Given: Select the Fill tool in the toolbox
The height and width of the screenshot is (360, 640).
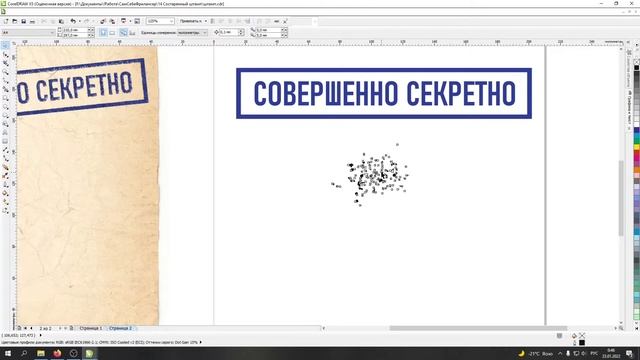Looking at the screenshot, I should (x=6, y=193).
